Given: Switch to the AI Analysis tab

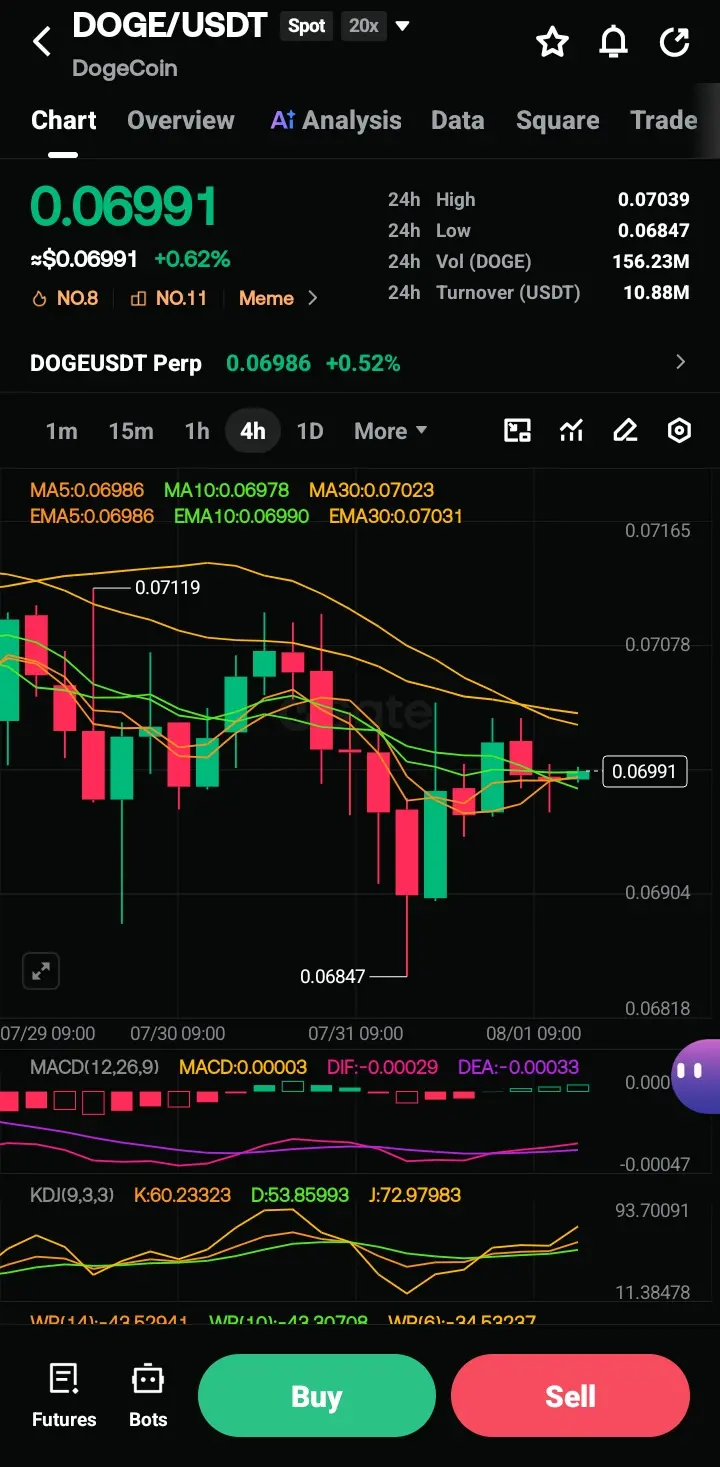Looking at the screenshot, I should (x=336, y=120).
